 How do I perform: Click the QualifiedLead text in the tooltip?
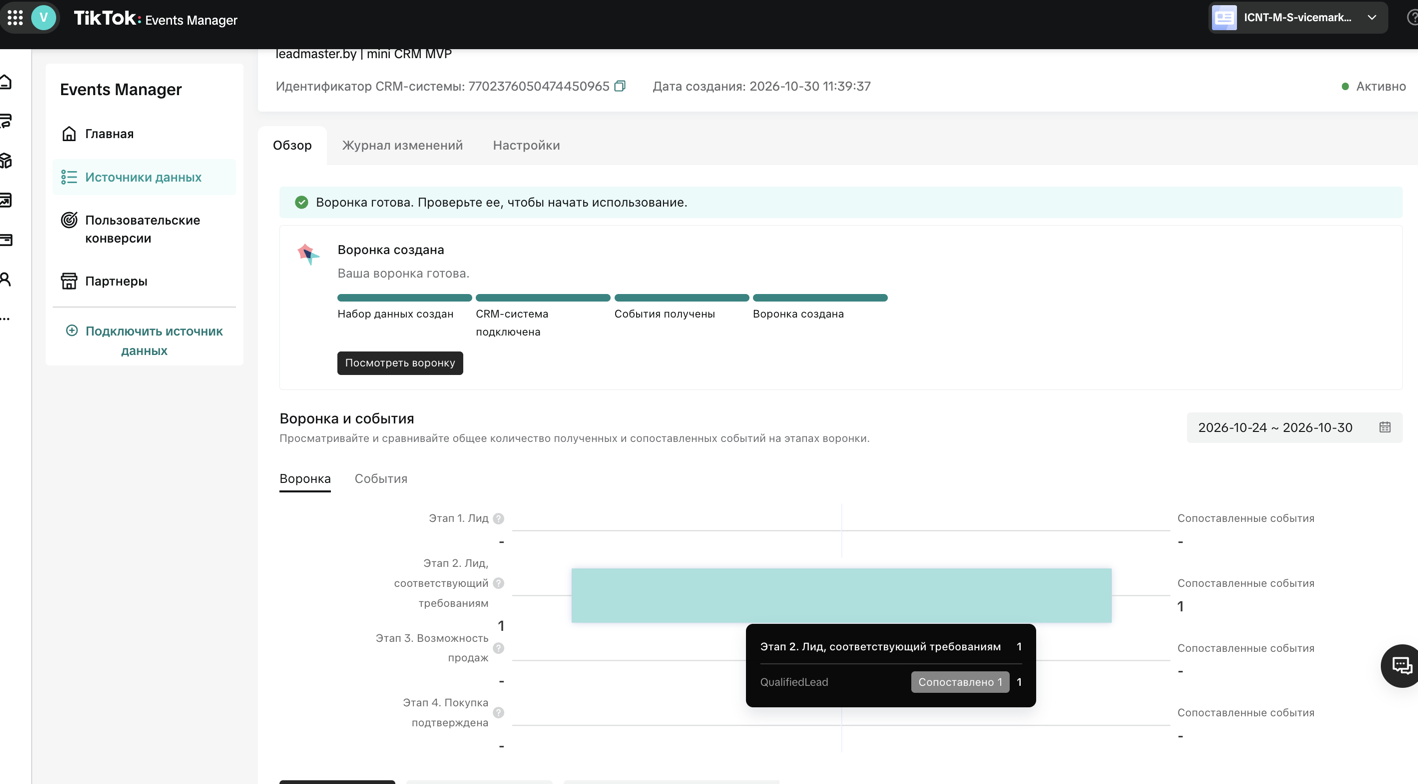tap(794, 682)
